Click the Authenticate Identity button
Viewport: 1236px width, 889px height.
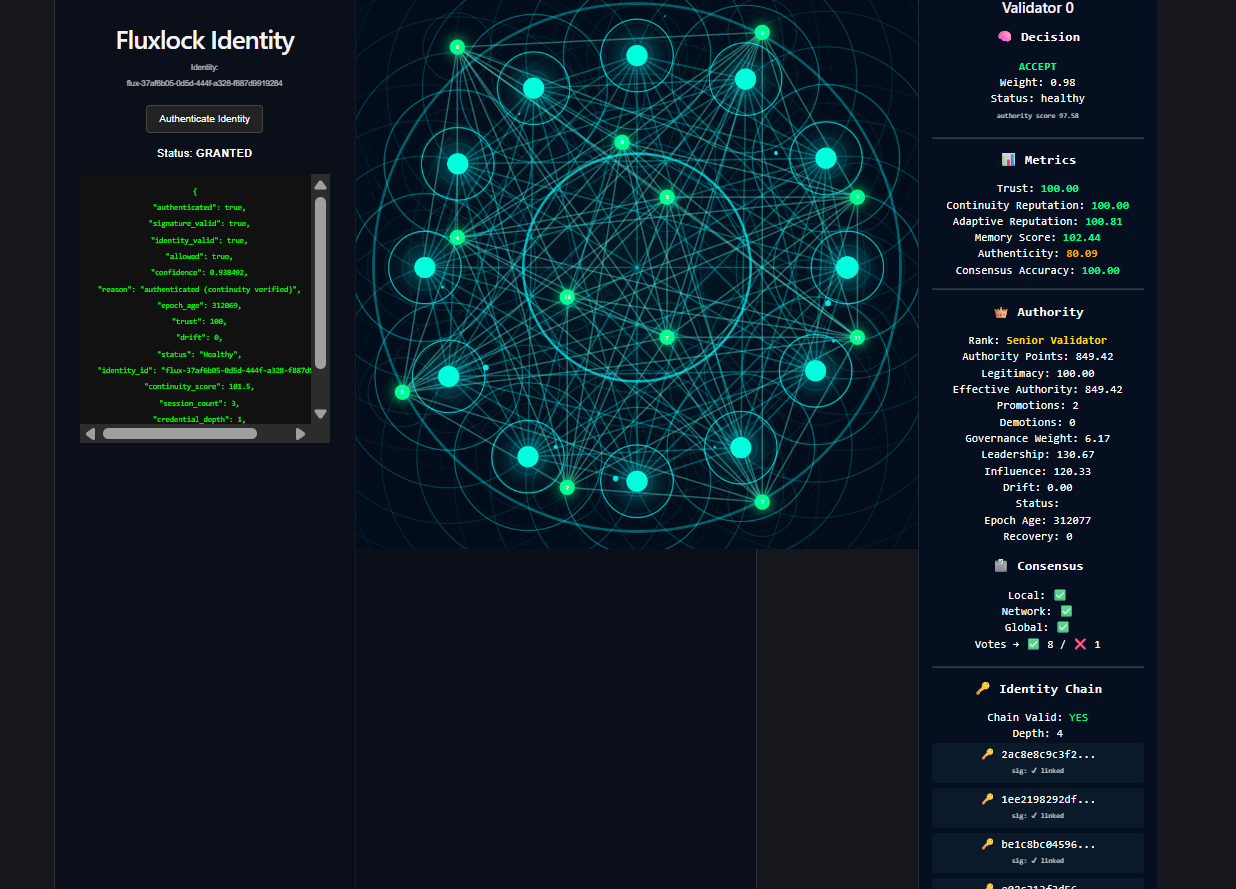click(204, 119)
